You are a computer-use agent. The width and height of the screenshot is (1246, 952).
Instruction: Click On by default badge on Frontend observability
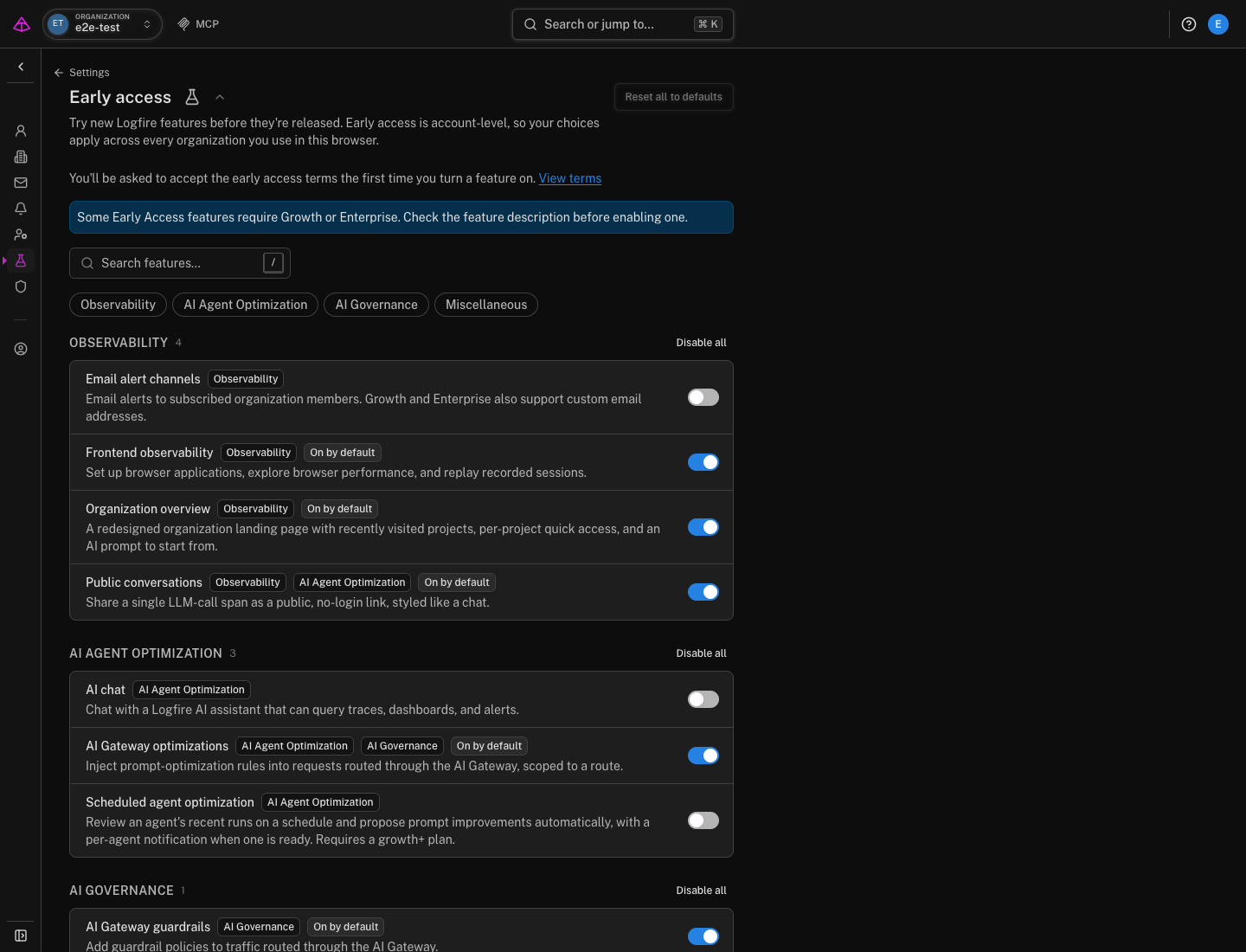(343, 453)
